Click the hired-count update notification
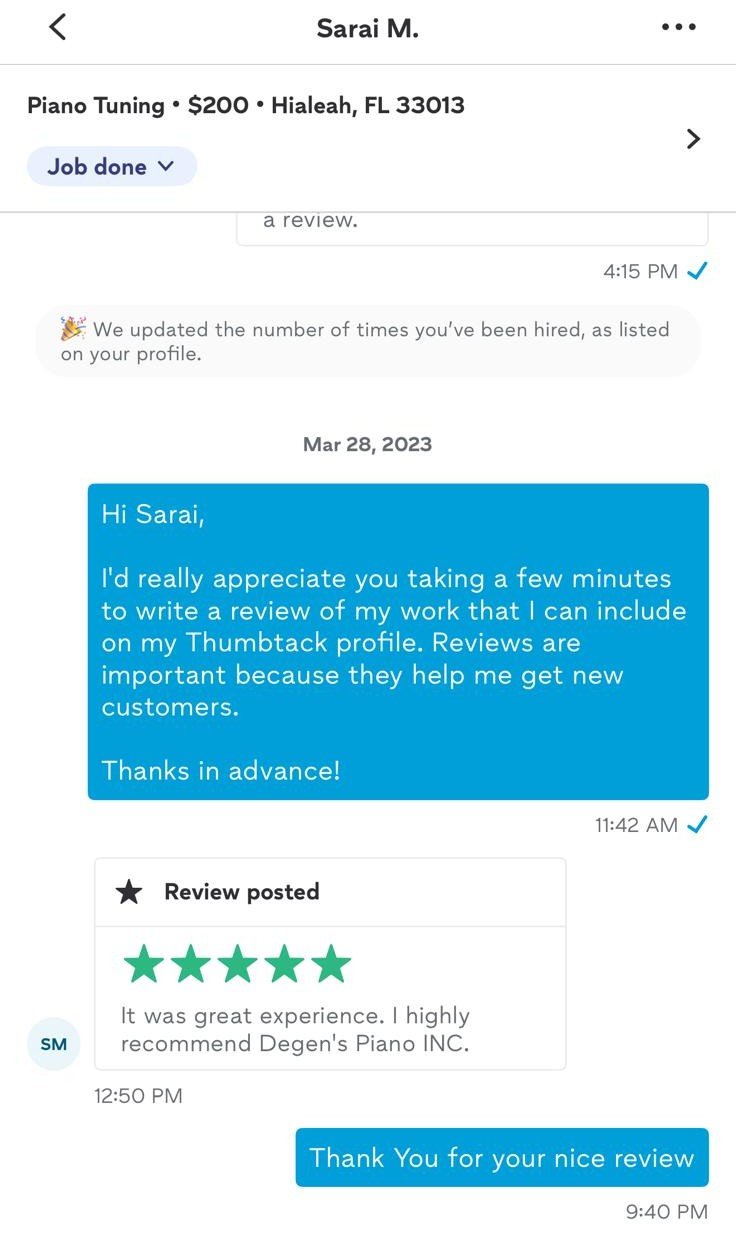 [x=368, y=342]
